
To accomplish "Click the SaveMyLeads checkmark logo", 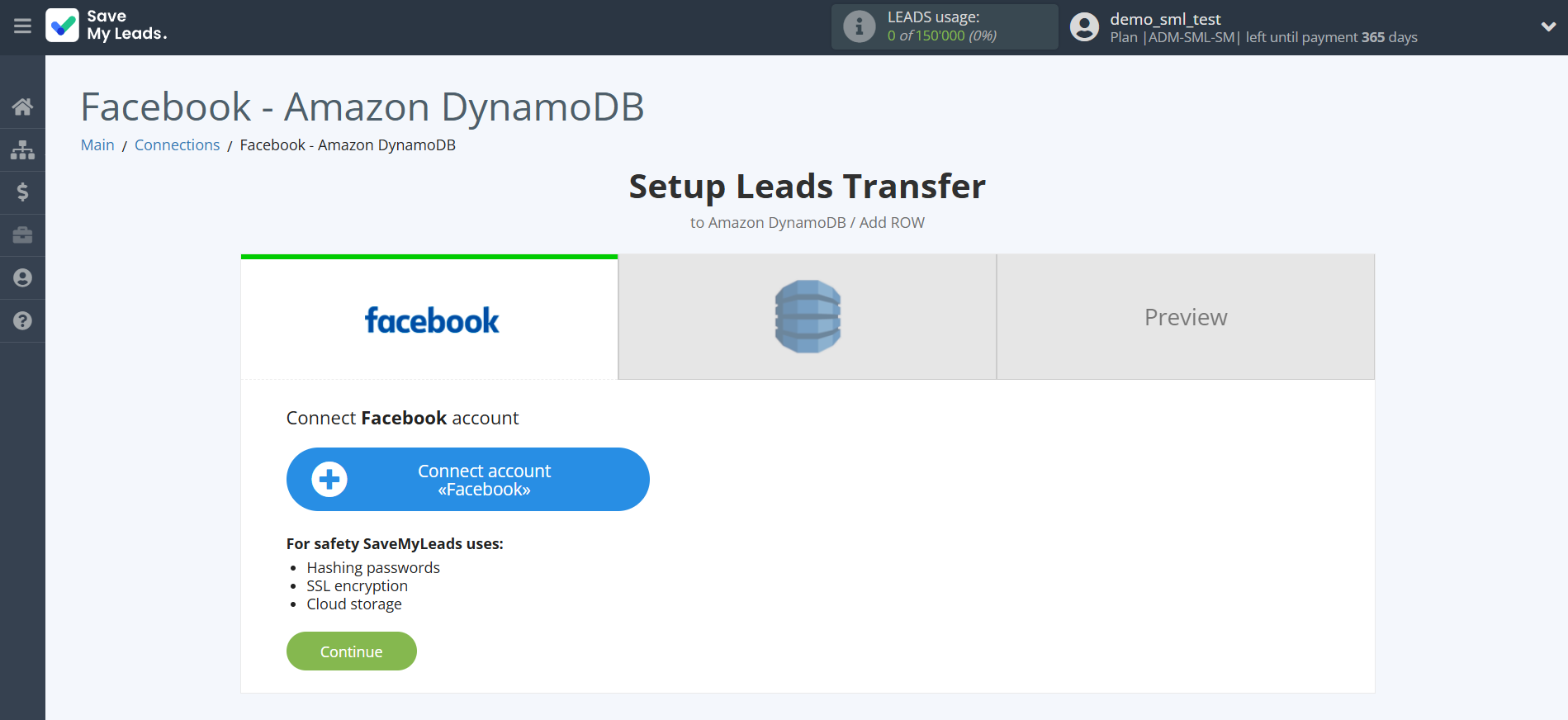I will (63, 26).
